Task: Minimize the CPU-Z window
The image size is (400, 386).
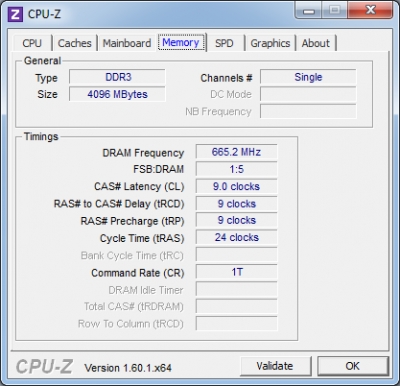Action: pyautogui.click(x=309, y=11)
